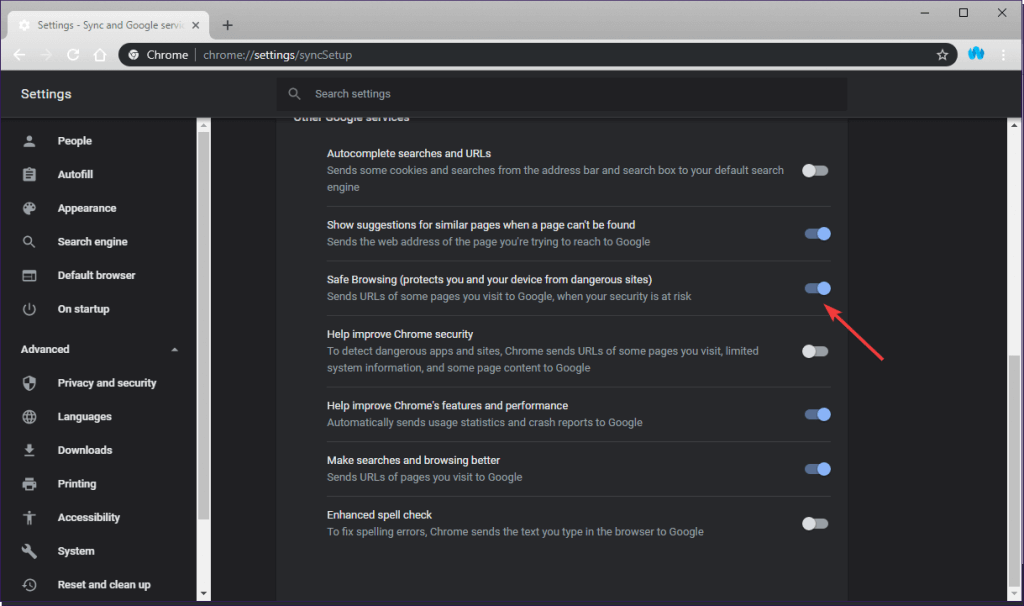Image resolution: width=1024 pixels, height=606 pixels.
Task: Click the Downloads arrow icon
Action: pyautogui.click(x=29, y=450)
